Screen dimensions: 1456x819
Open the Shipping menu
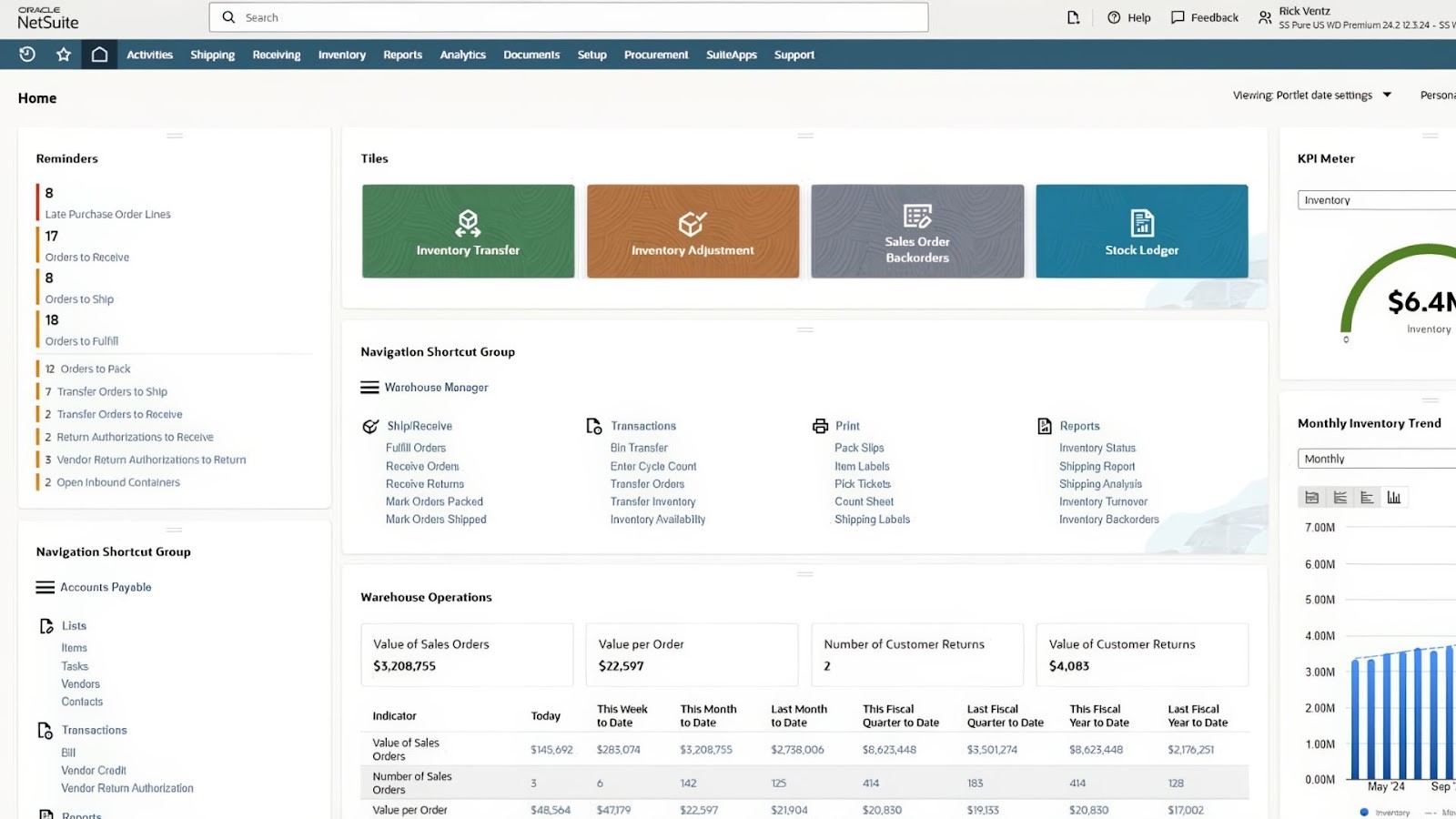tap(212, 55)
